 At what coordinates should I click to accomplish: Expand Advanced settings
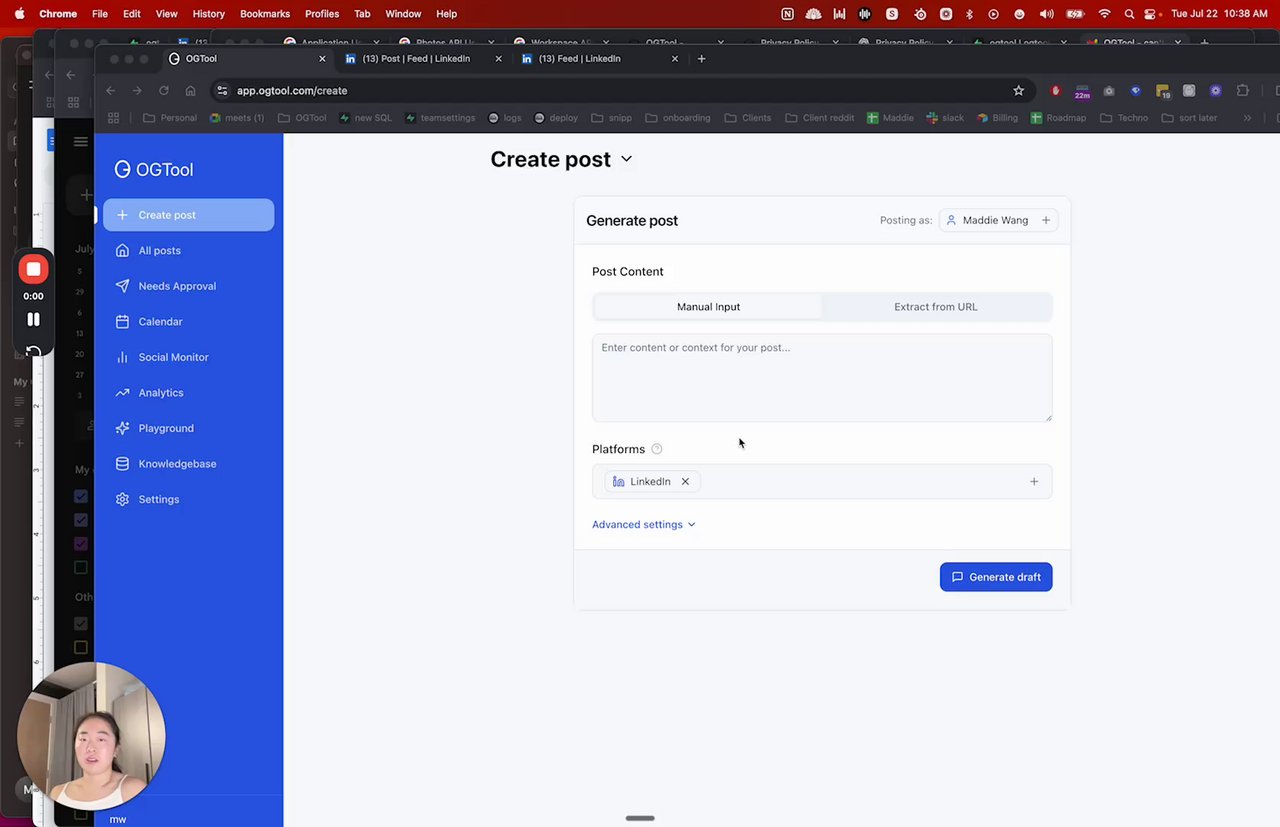(x=643, y=525)
